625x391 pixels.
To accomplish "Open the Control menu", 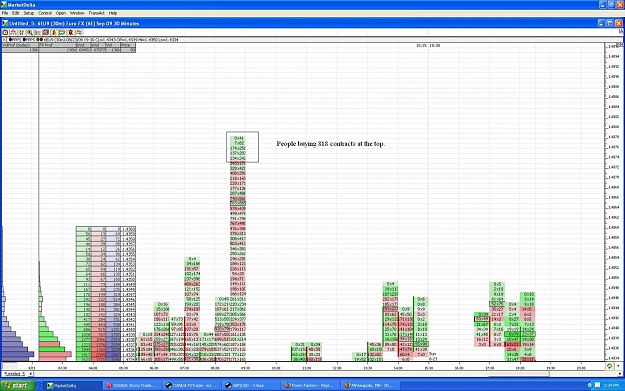I will click(45, 13).
